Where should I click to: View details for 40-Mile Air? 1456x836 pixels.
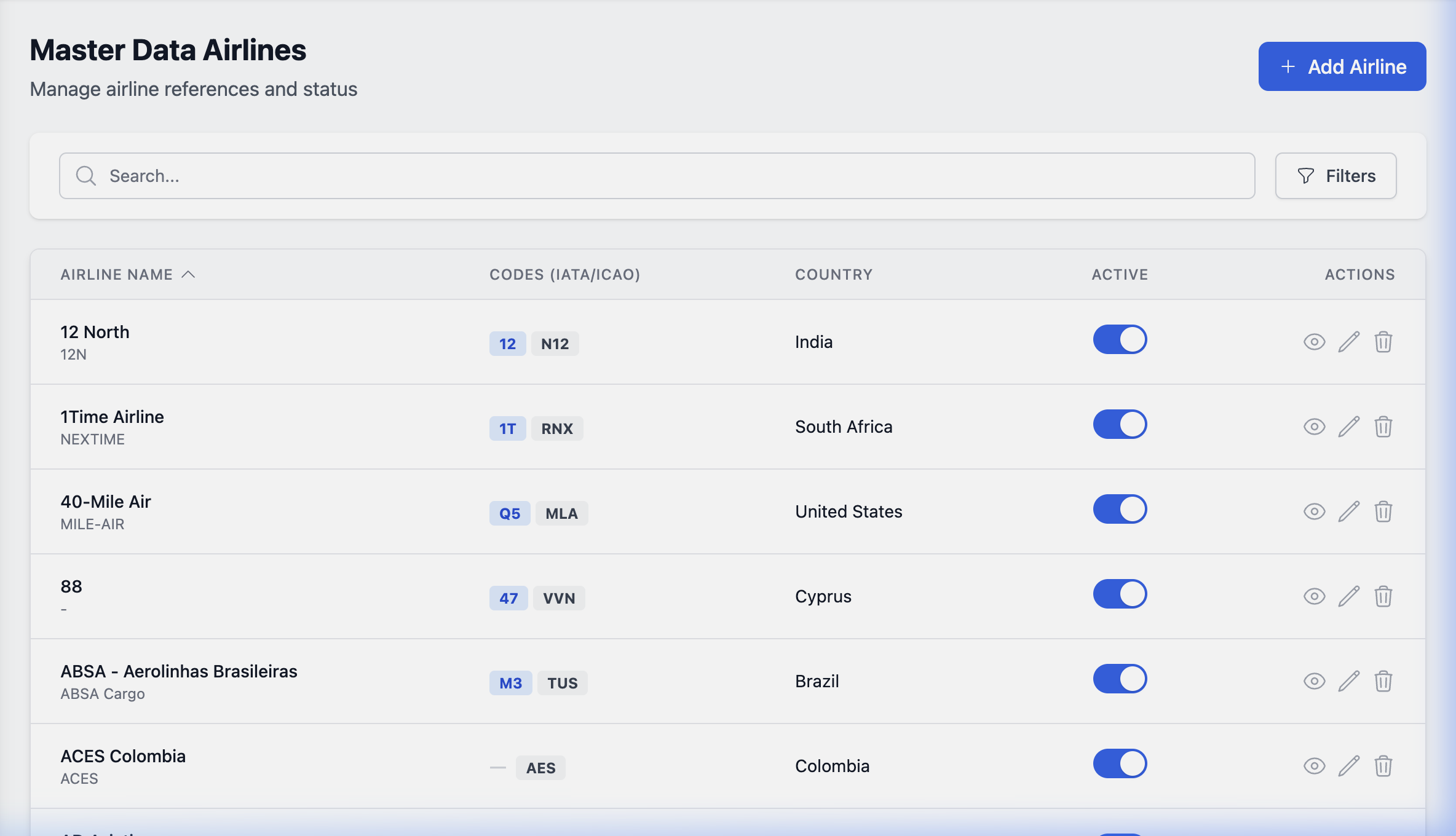pyautogui.click(x=1314, y=511)
